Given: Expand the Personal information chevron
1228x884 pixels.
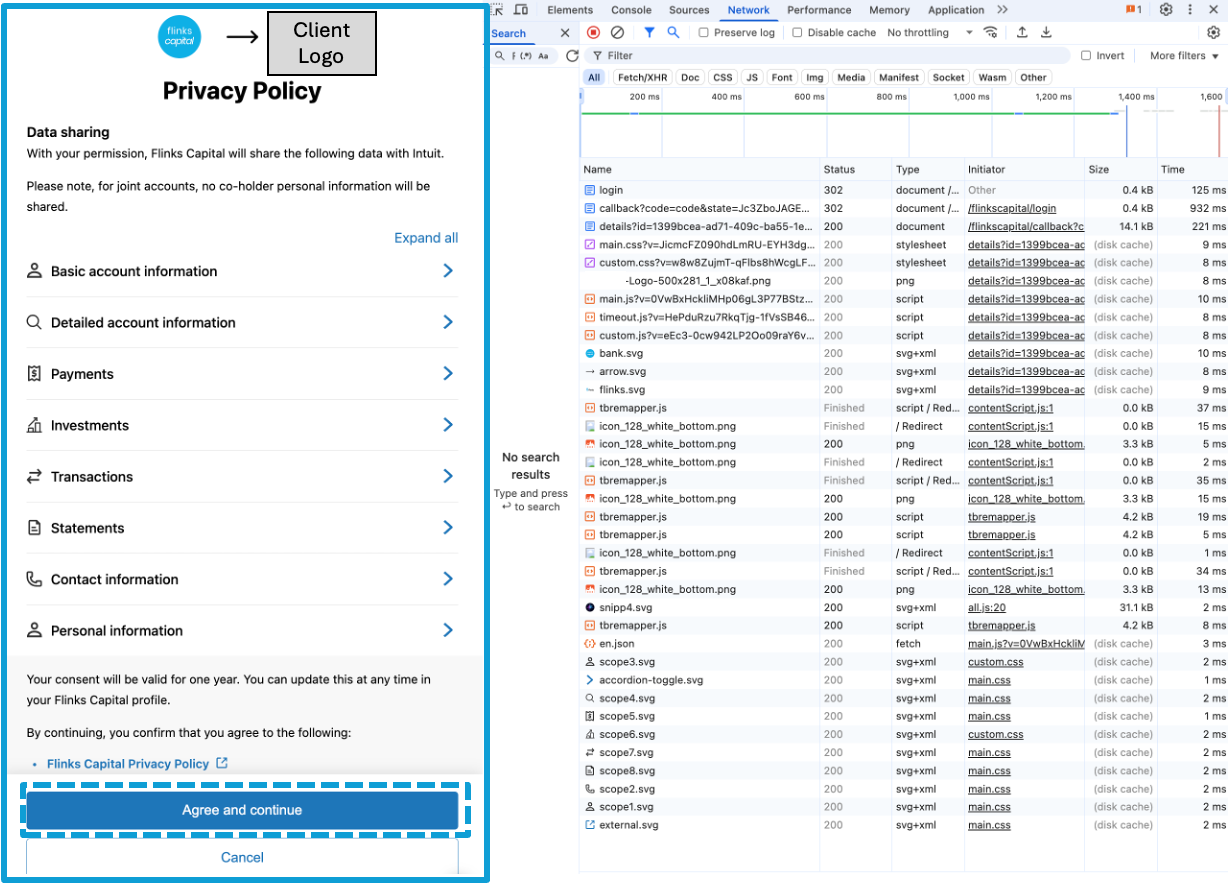Looking at the screenshot, I should [448, 630].
